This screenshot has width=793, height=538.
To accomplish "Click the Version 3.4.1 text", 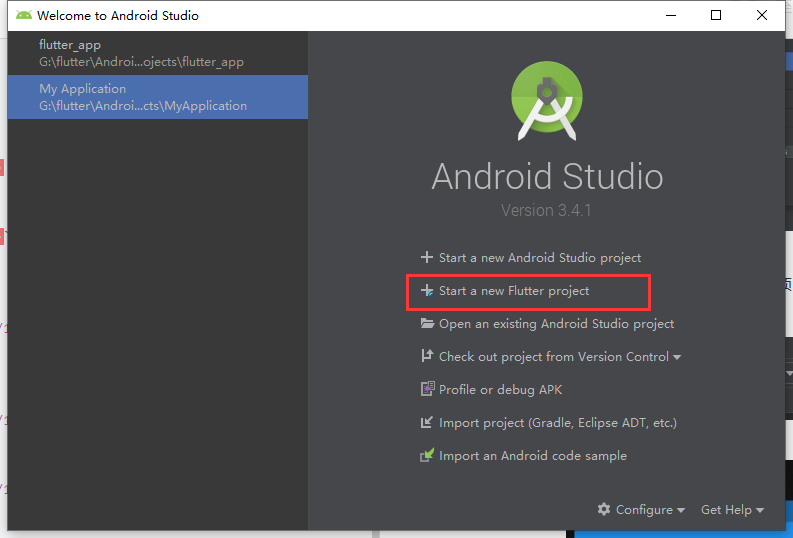I will click(x=546, y=210).
